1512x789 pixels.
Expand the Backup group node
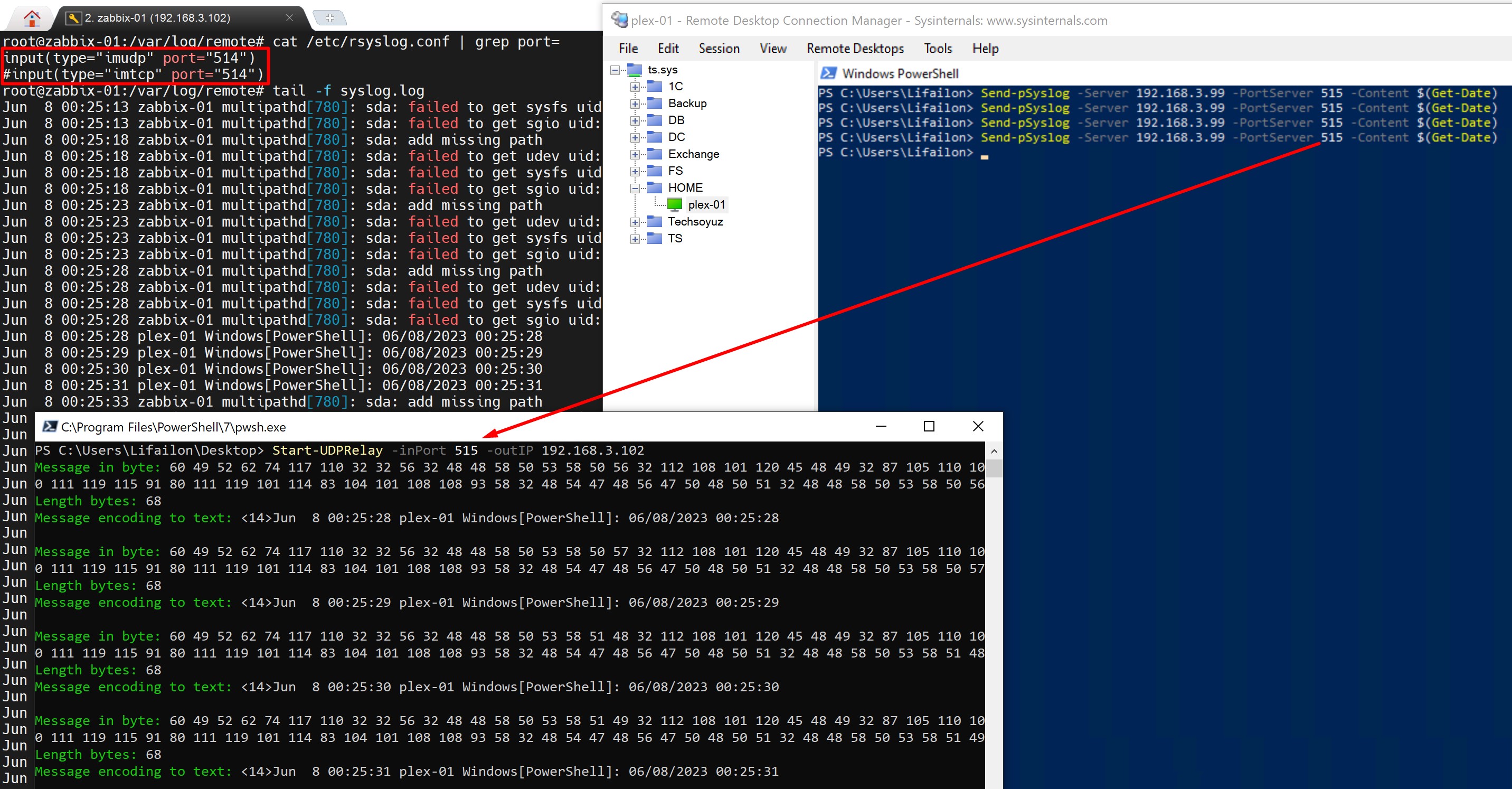[x=635, y=104]
